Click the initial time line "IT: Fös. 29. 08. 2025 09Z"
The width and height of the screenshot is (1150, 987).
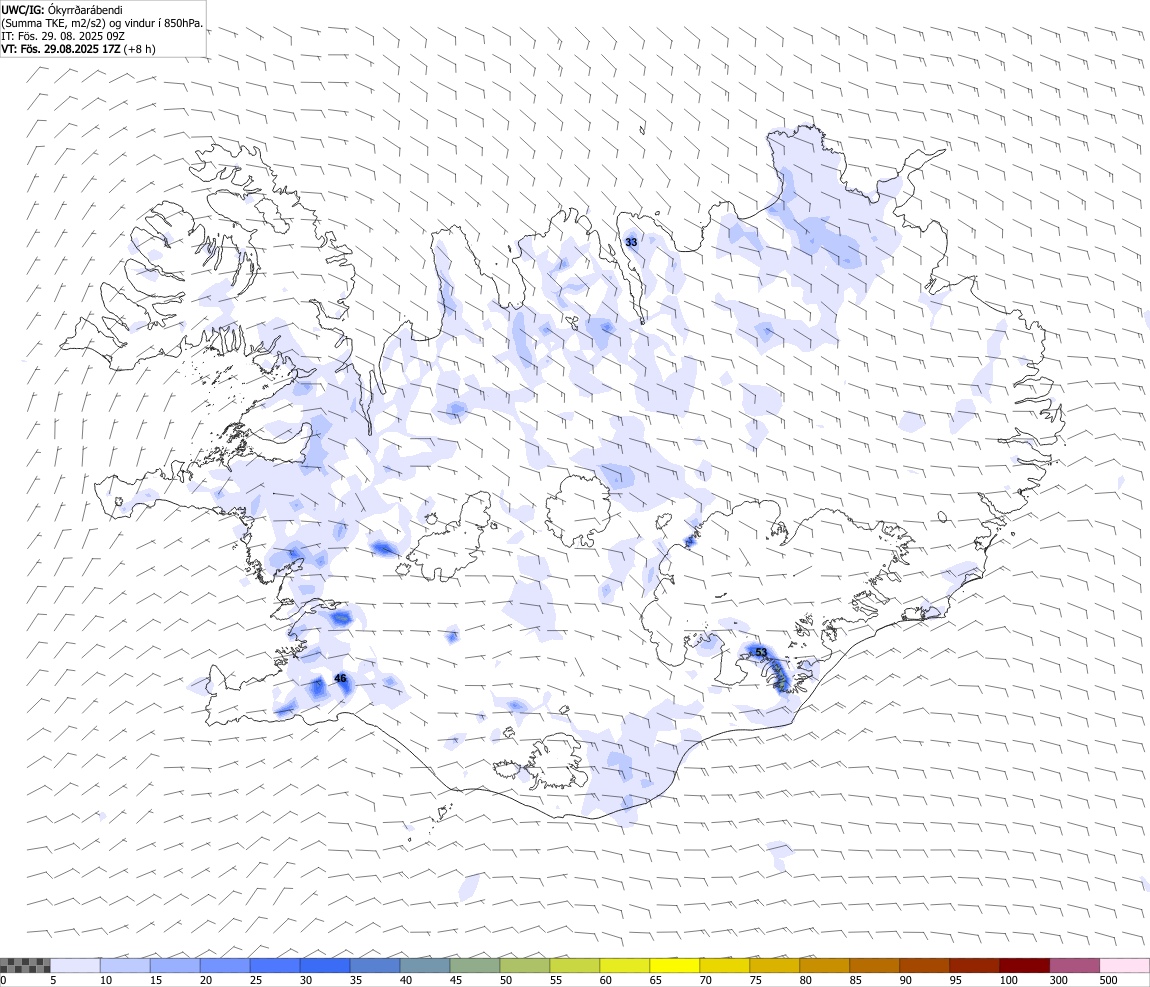[62, 36]
